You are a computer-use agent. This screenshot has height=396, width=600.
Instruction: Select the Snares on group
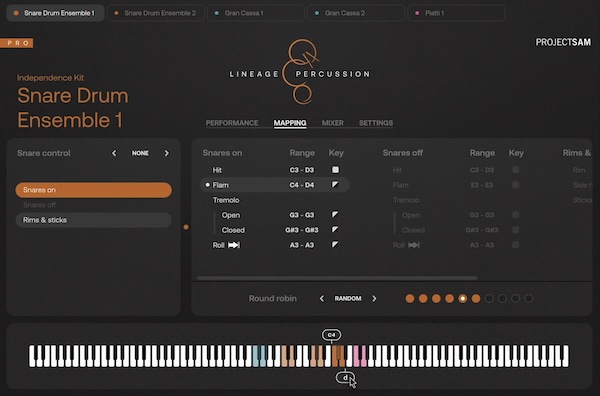[94, 190]
